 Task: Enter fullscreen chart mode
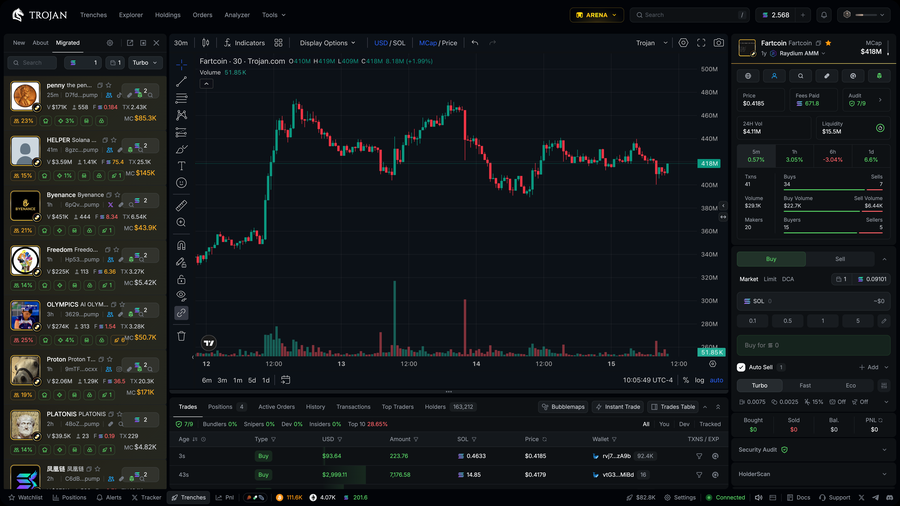click(x=701, y=42)
